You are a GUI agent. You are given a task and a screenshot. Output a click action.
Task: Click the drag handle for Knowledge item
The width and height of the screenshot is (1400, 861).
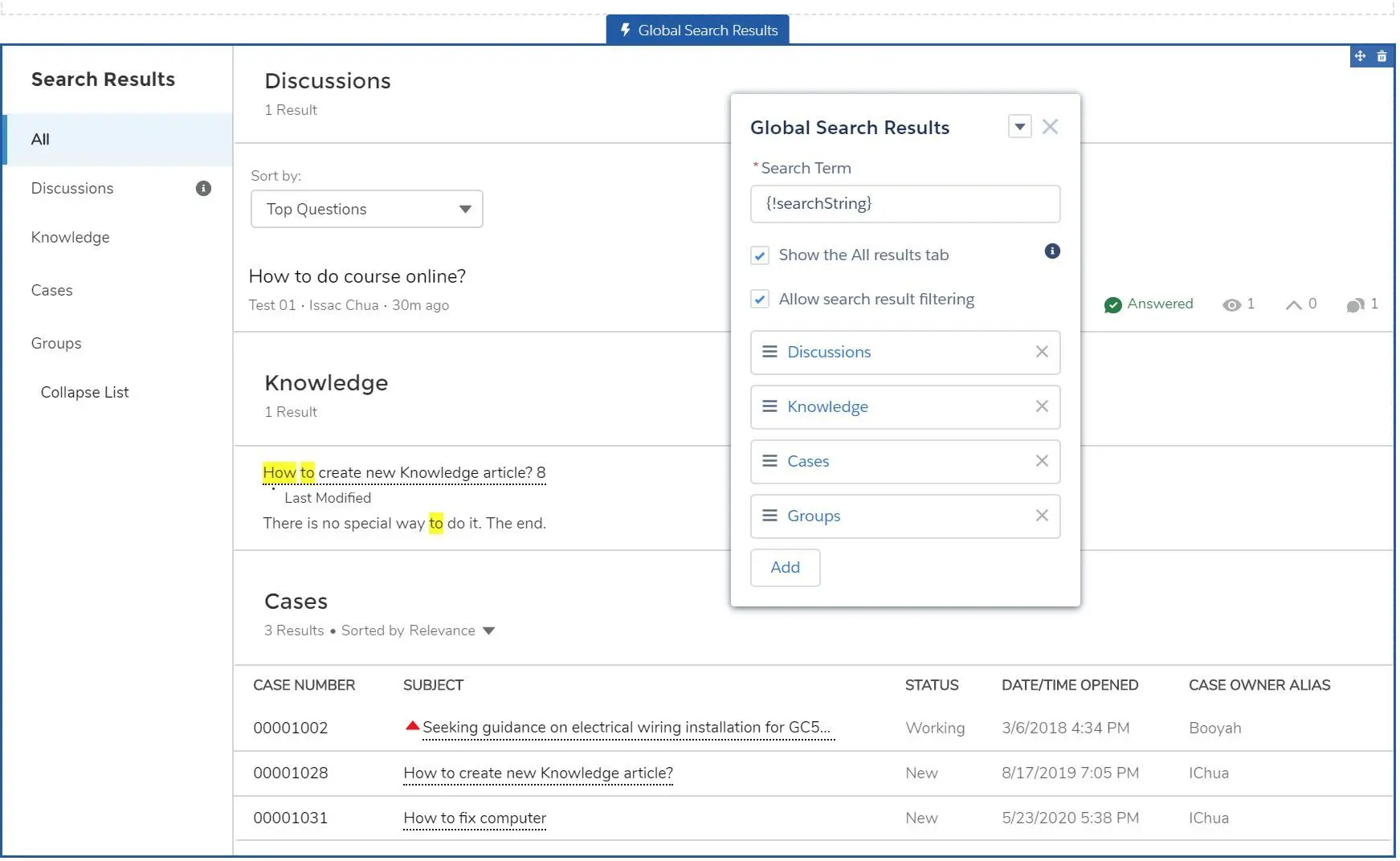pos(769,406)
